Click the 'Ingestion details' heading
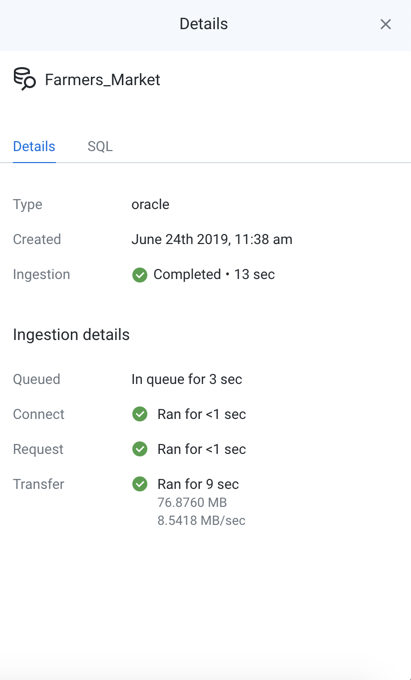This screenshot has height=680, width=411. pos(71,335)
